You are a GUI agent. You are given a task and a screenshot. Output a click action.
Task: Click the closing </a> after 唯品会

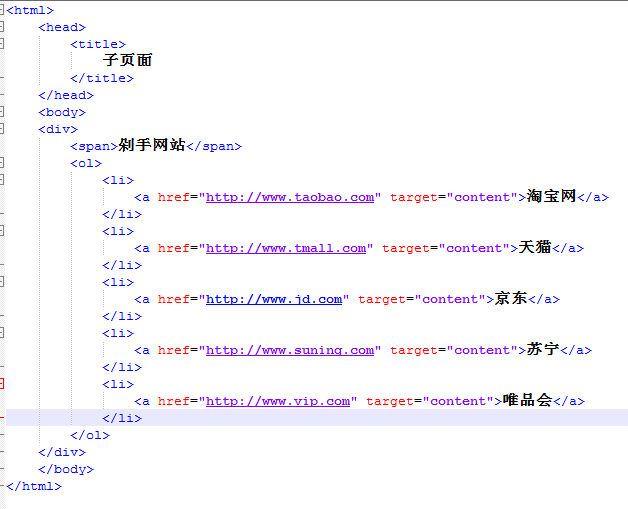click(569, 401)
